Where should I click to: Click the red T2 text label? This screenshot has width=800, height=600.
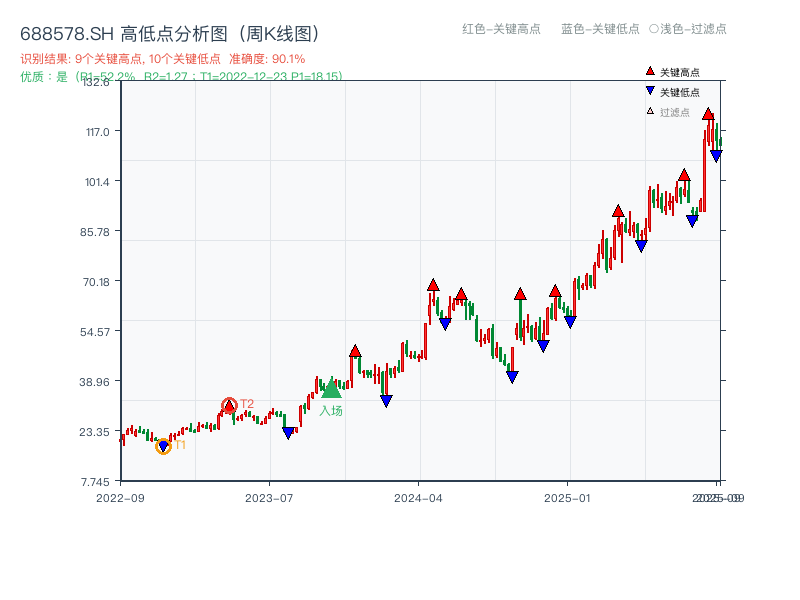click(x=247, y=404)
